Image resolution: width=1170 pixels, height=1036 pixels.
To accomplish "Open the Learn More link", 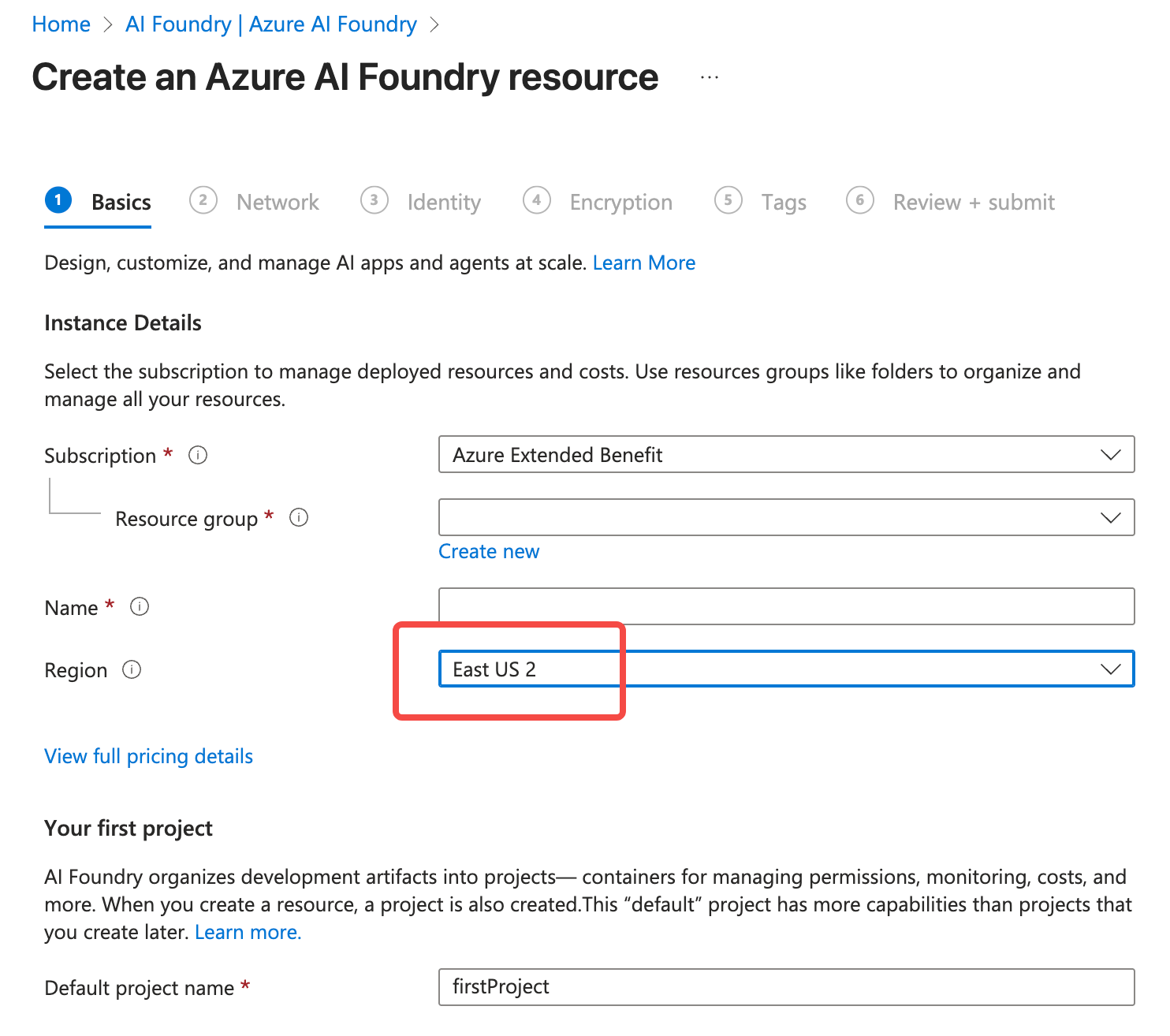I will [643, 262].
